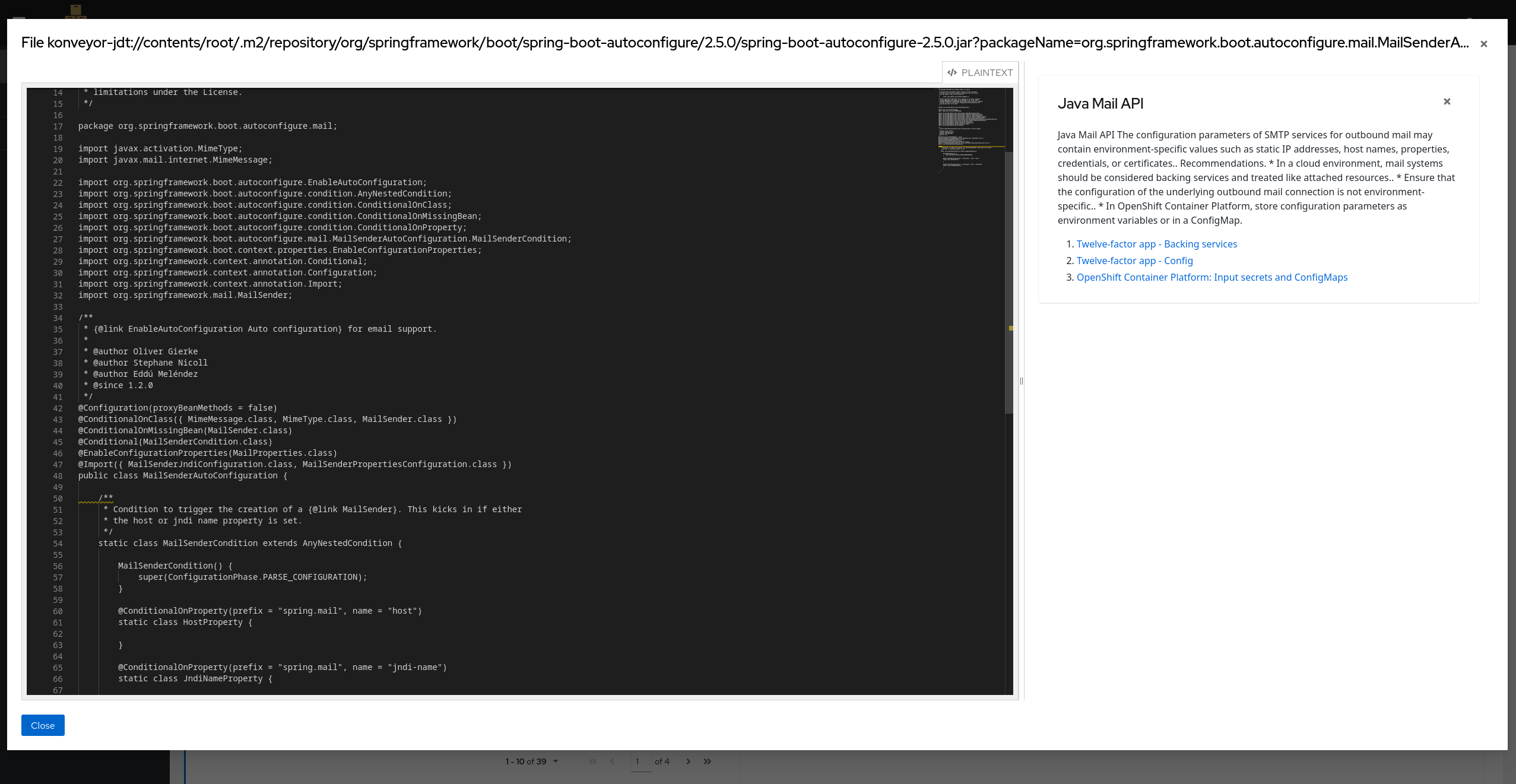Click the page number input box showing 1
This screenshot has height=784, width=1516.
[642, 761]
